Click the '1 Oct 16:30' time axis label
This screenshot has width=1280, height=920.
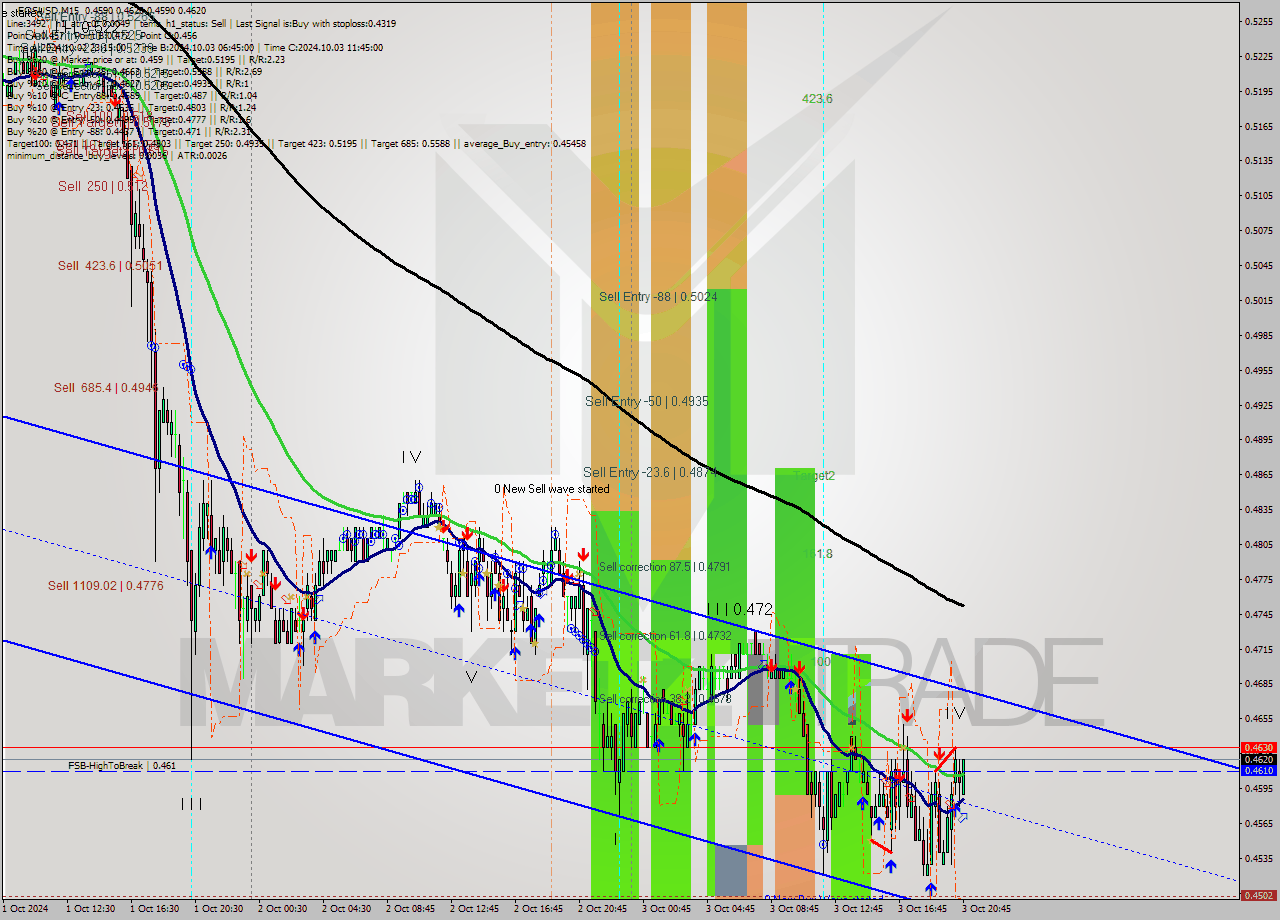[x=156, y=909]
